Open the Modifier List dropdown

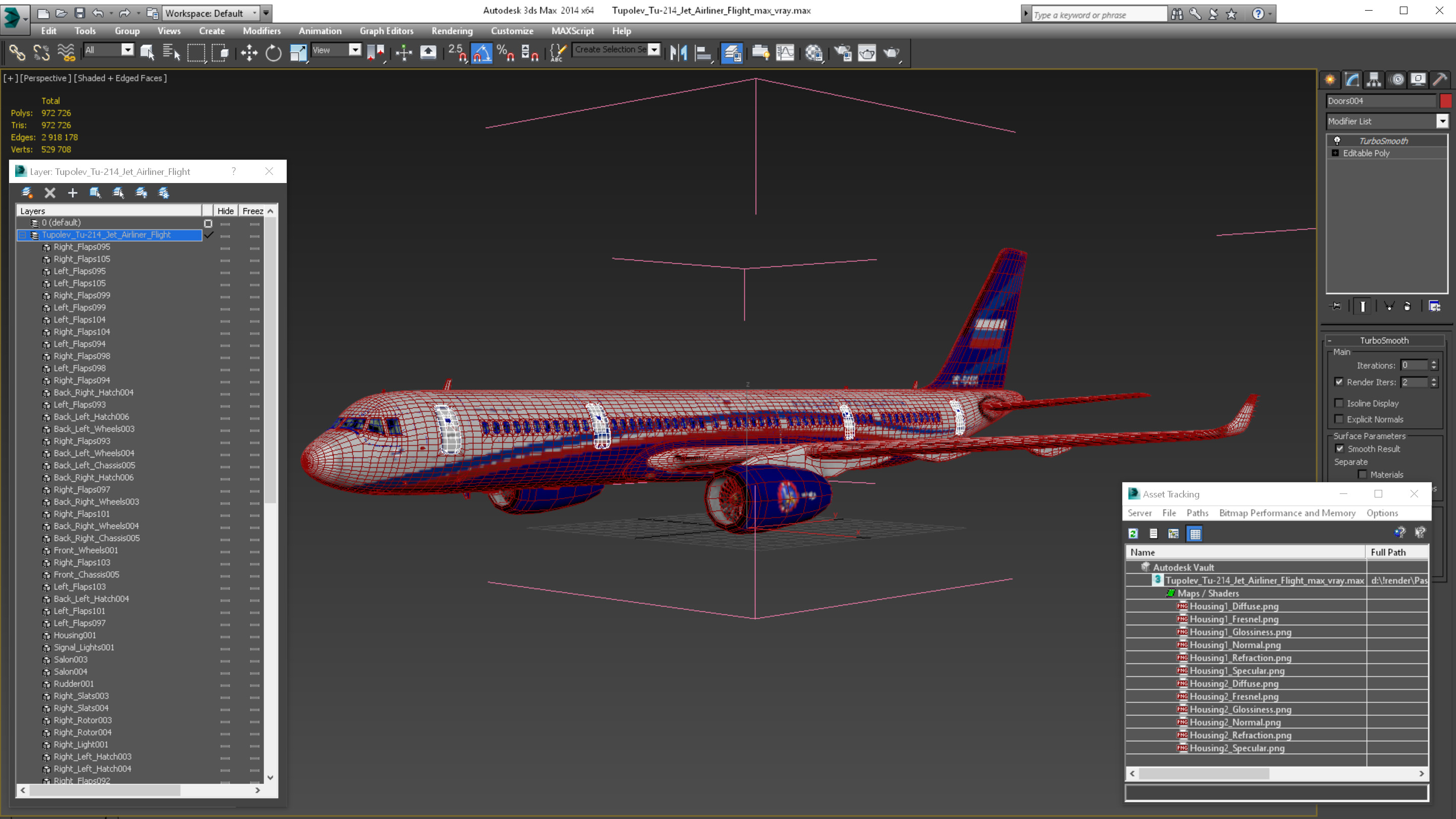point(1442,121)
